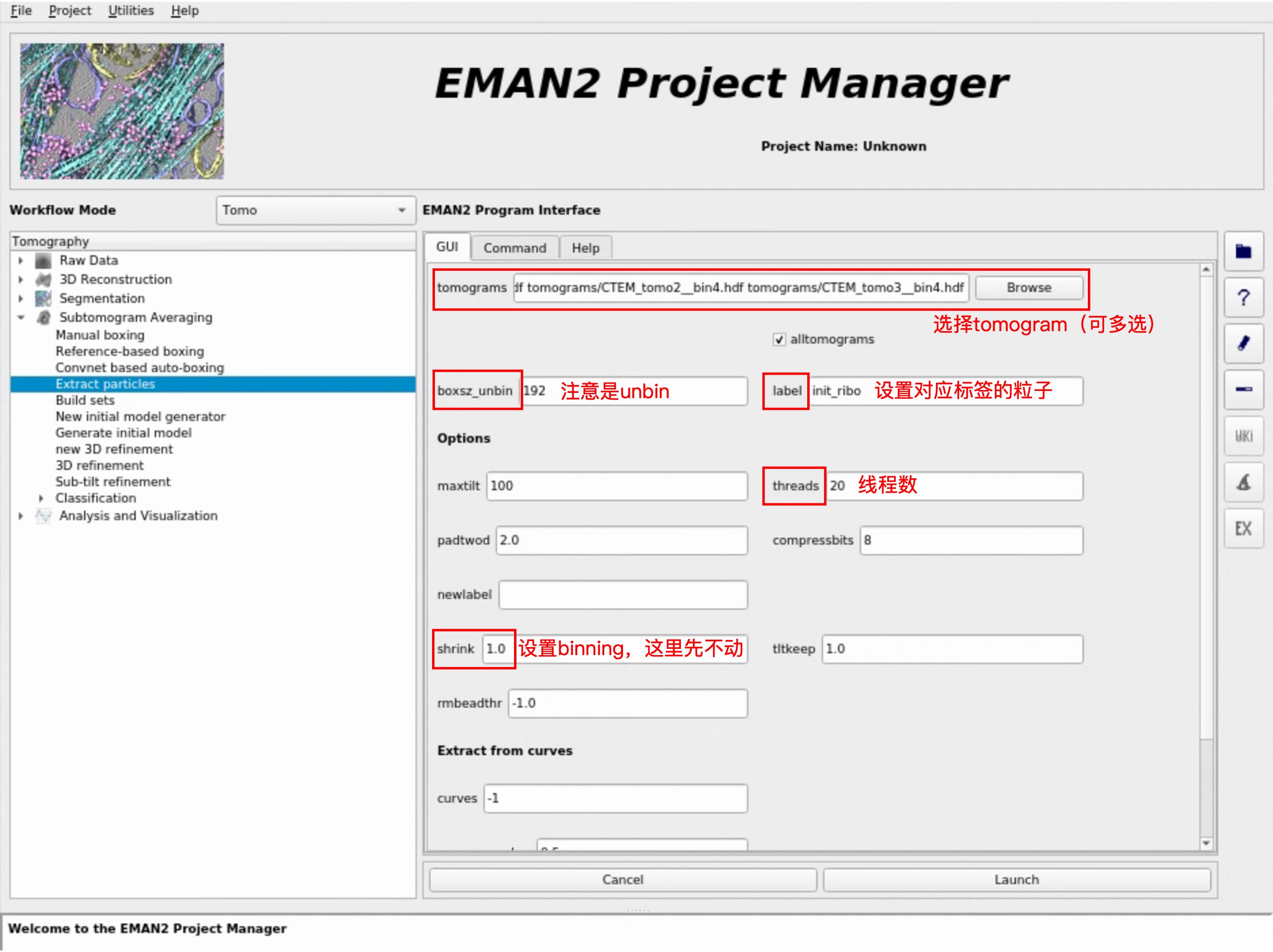The height and width of the screenshot is (952, 1273).
Task: Click the tltkeep input field
Action: tap(952, 649)
